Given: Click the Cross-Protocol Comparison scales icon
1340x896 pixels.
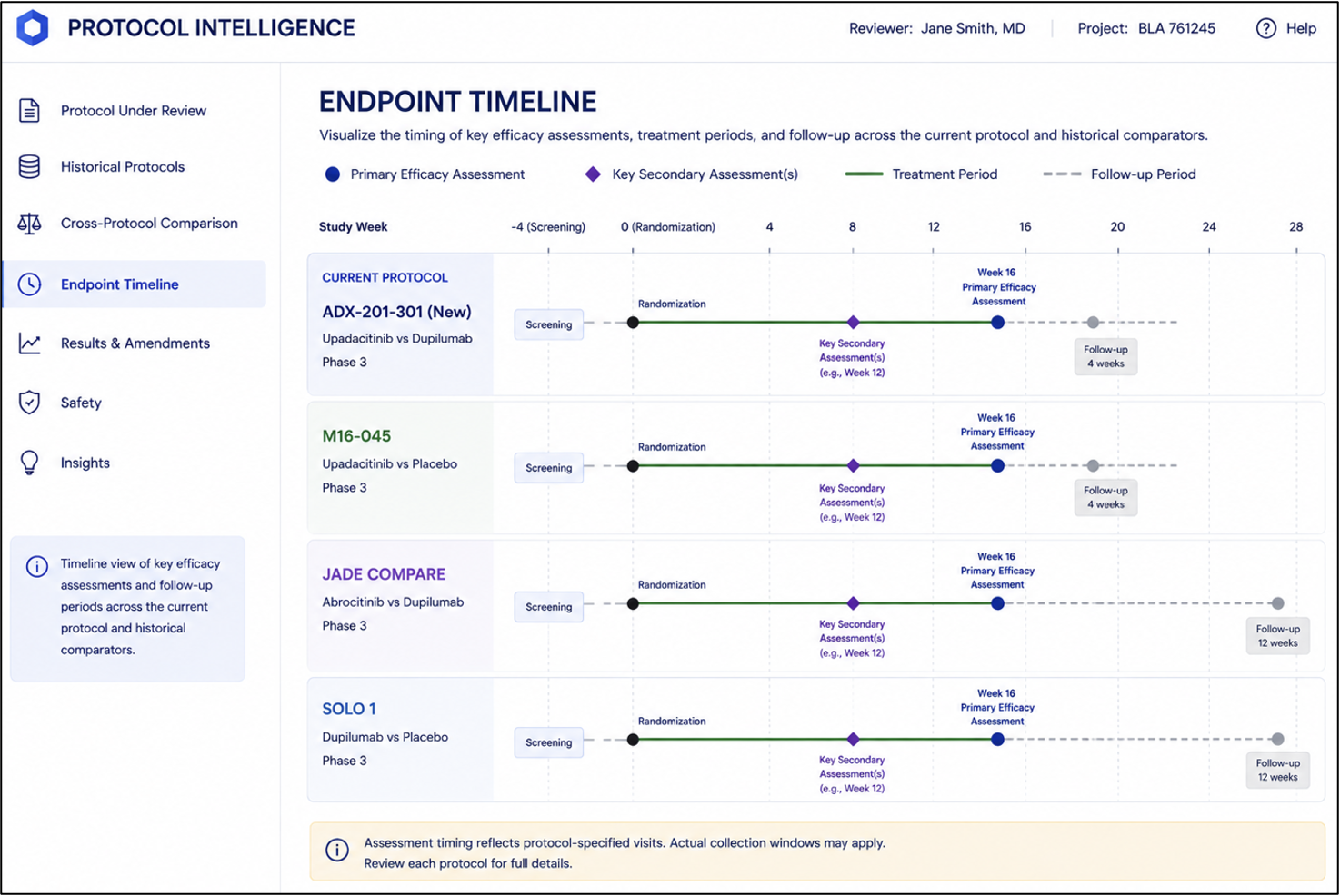Looking at the screenshot, I should pos(29,224).
